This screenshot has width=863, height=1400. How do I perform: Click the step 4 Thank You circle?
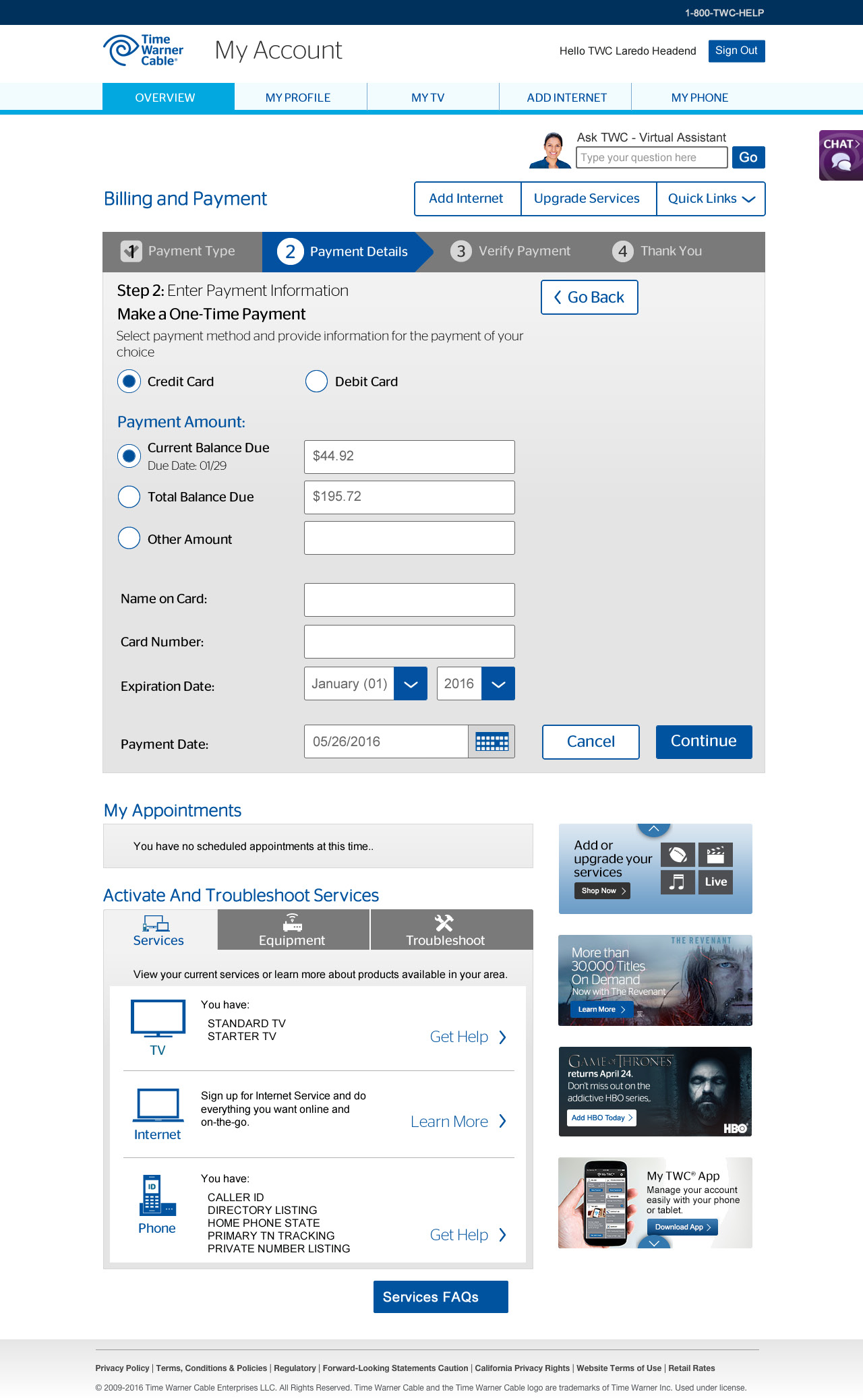[622, 251]
